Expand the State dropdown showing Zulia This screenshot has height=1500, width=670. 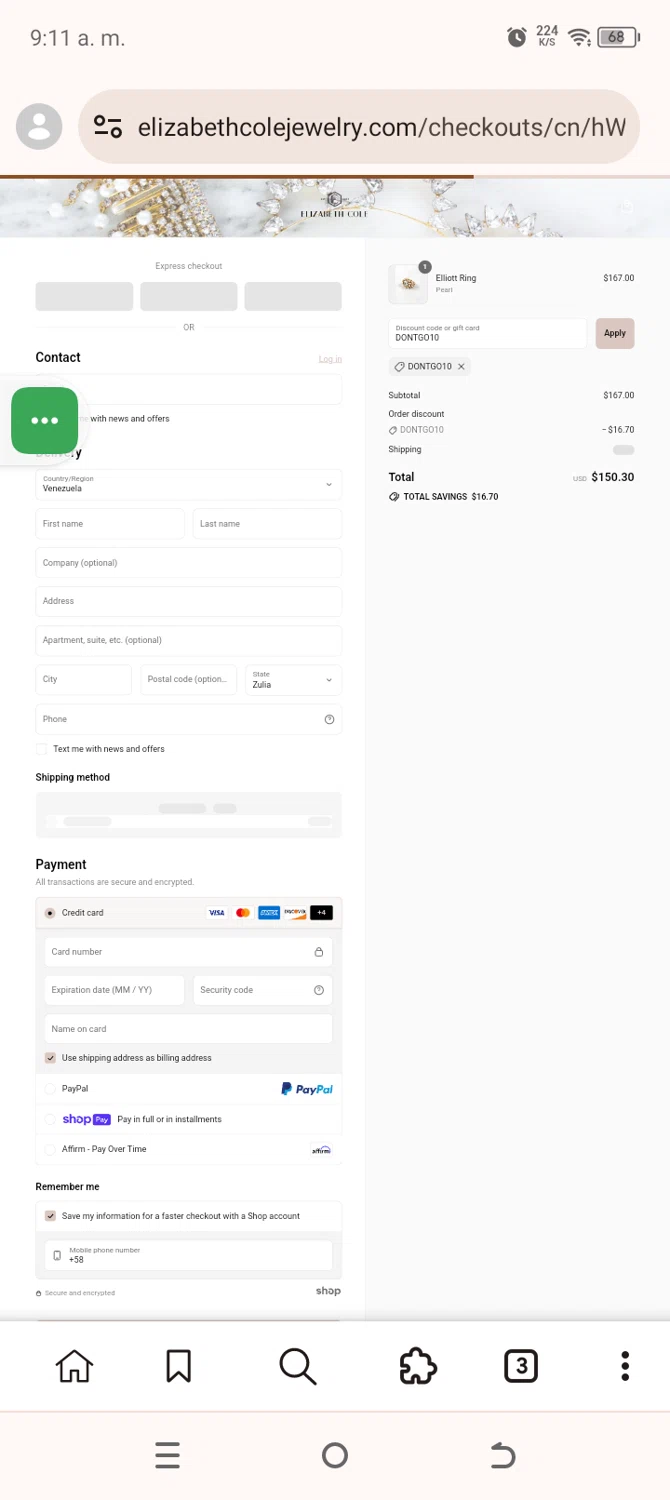pos(293,680)
